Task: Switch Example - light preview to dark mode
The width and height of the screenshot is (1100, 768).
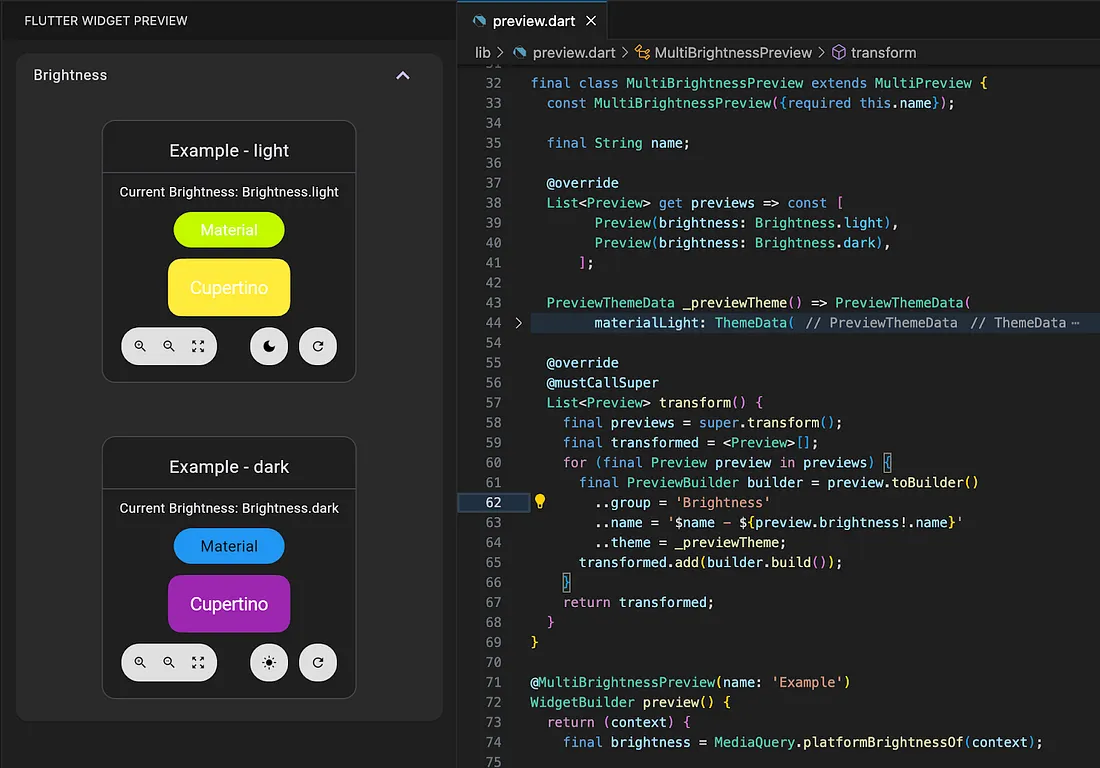Action: [268, 346]
